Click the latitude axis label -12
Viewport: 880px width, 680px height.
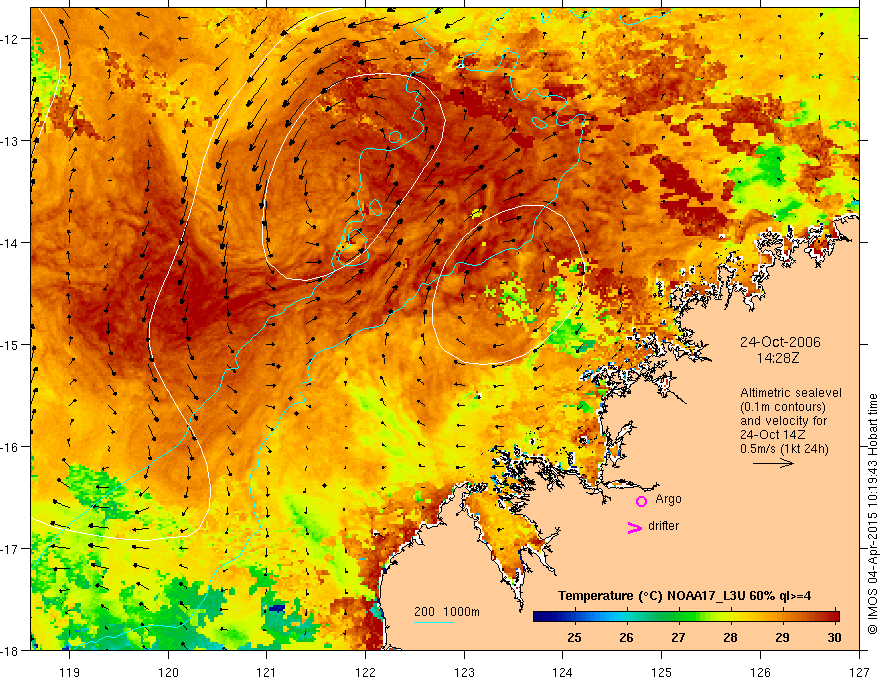coord(10,39)
